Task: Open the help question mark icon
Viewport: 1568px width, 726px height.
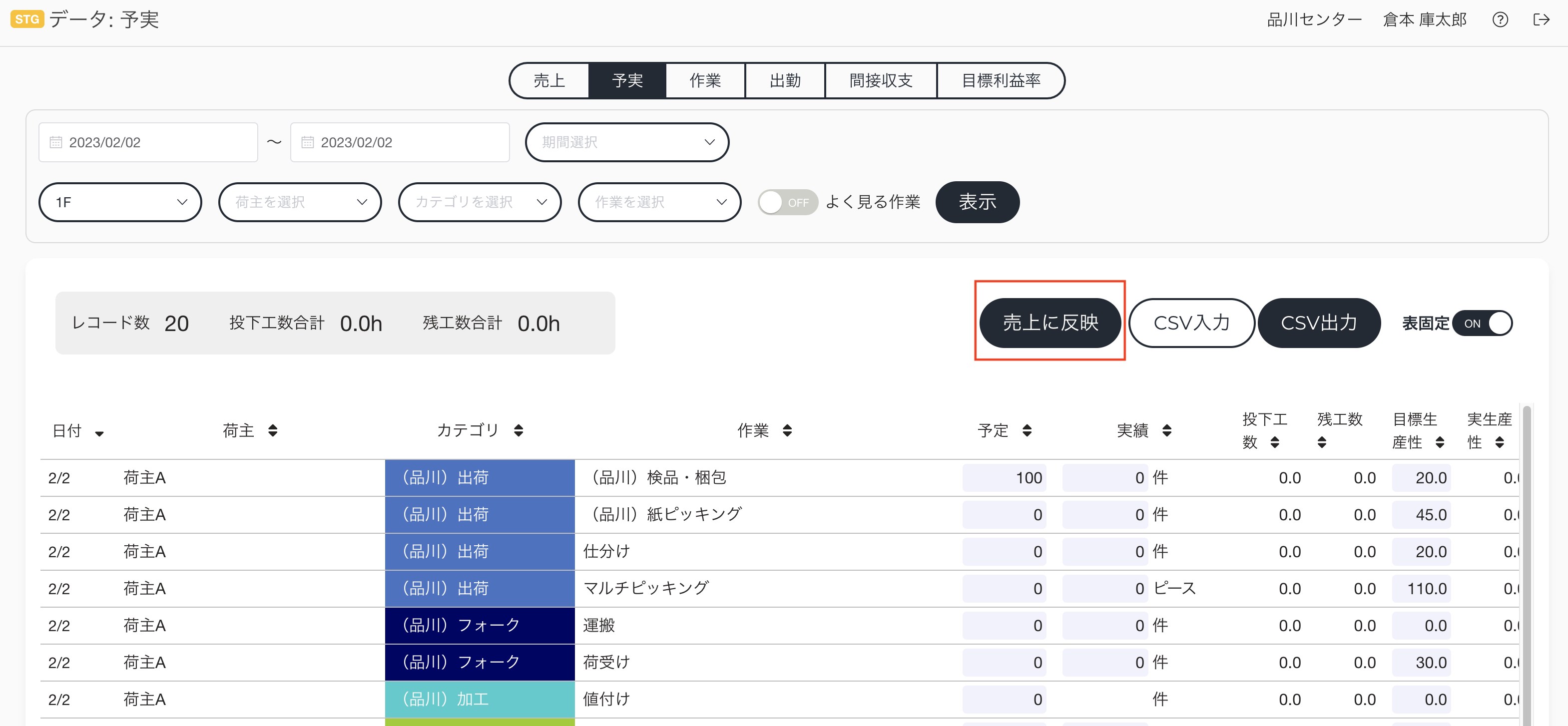Action: 1500,20
